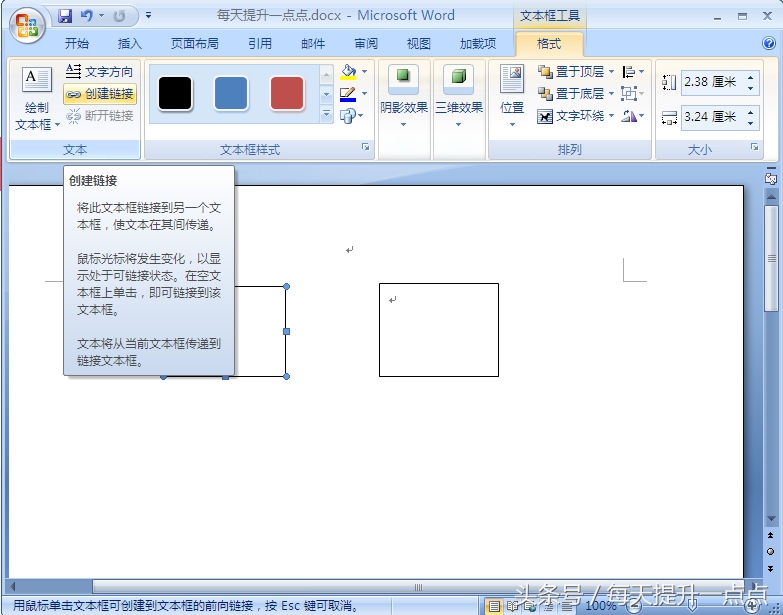Switch to the 视图 (View) tab

419,44
